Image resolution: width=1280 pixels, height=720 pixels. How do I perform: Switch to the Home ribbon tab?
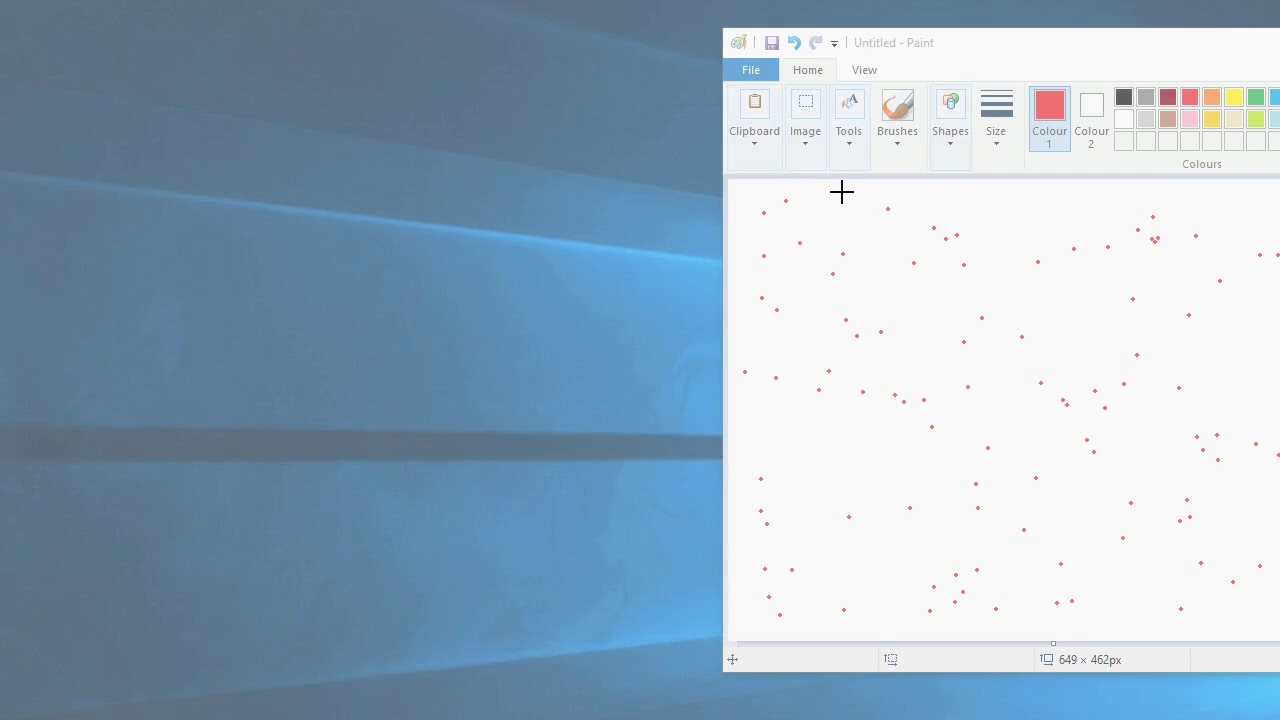coord(808,70)
